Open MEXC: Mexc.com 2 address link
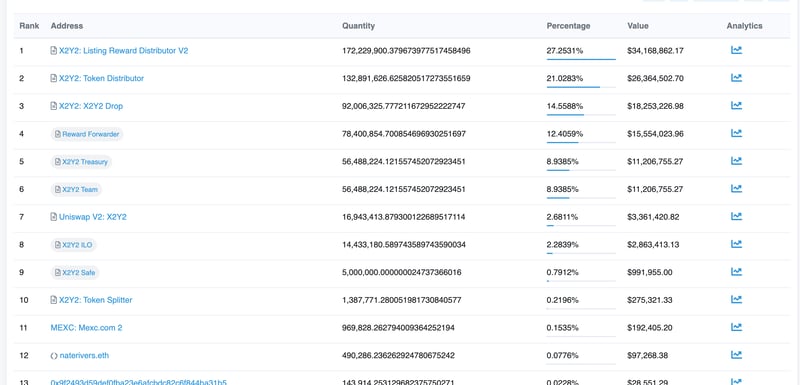This screenshot has width=800, height=385. 86,328
